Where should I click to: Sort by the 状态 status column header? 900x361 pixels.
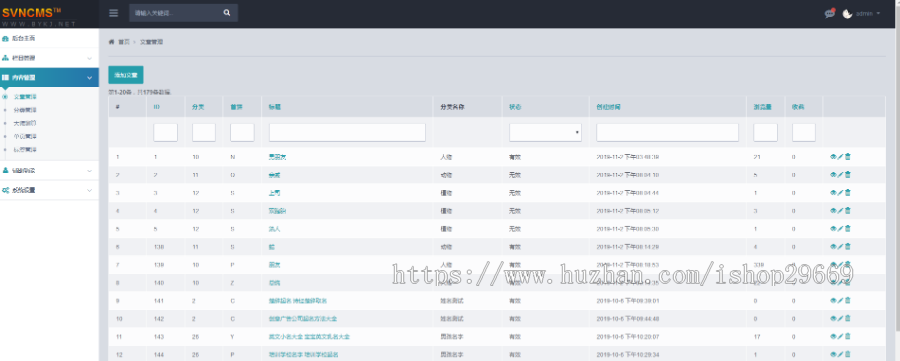coord(515,107)
